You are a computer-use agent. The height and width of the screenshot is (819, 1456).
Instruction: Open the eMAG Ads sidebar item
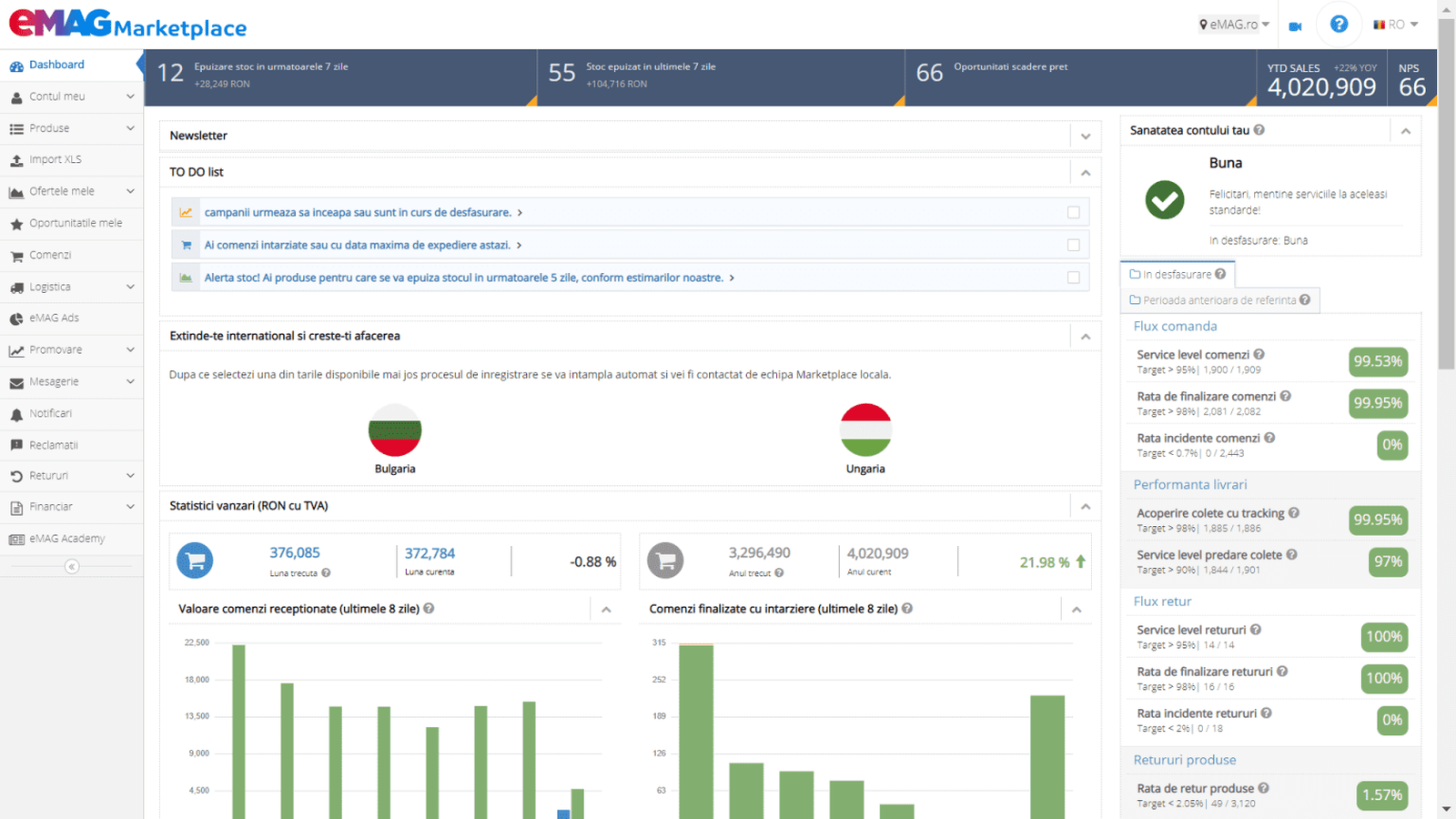pyautogui.click(x=55, y=318)
